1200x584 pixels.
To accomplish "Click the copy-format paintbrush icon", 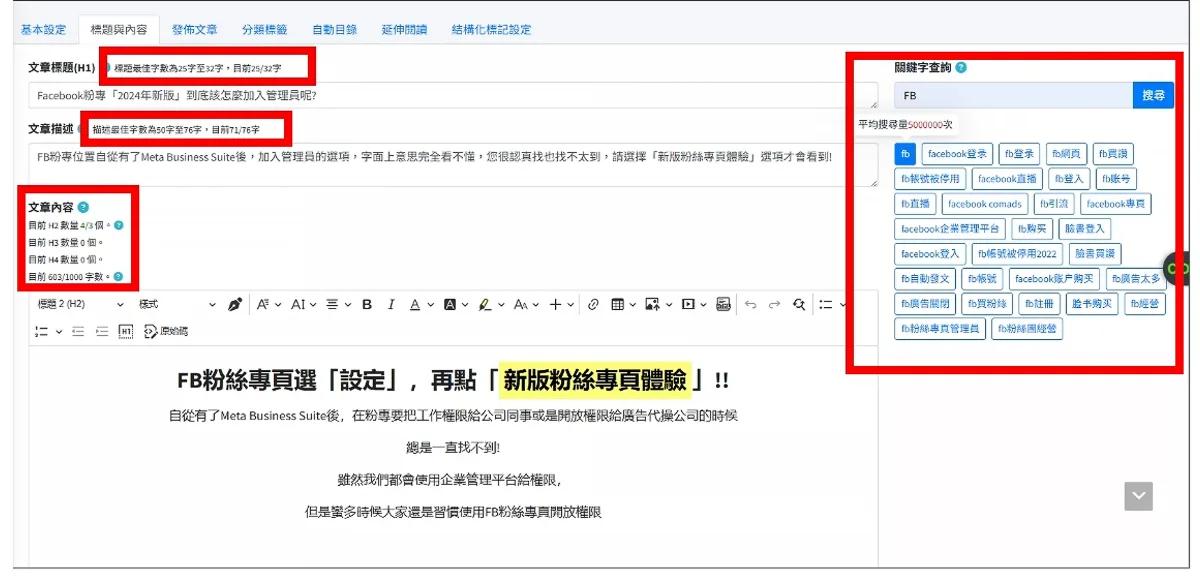I will (235, 305).
